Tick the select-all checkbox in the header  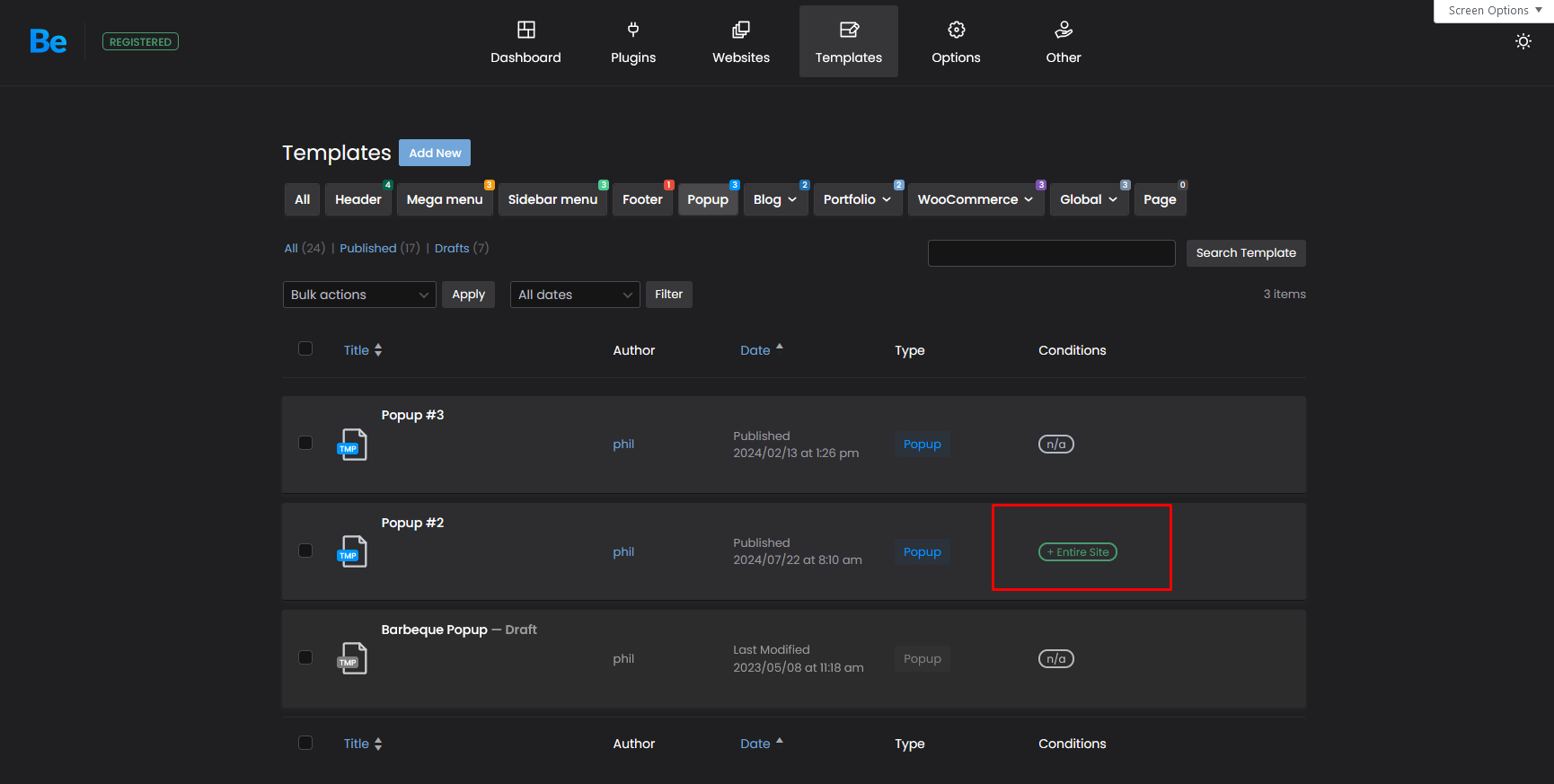(305, 348)
